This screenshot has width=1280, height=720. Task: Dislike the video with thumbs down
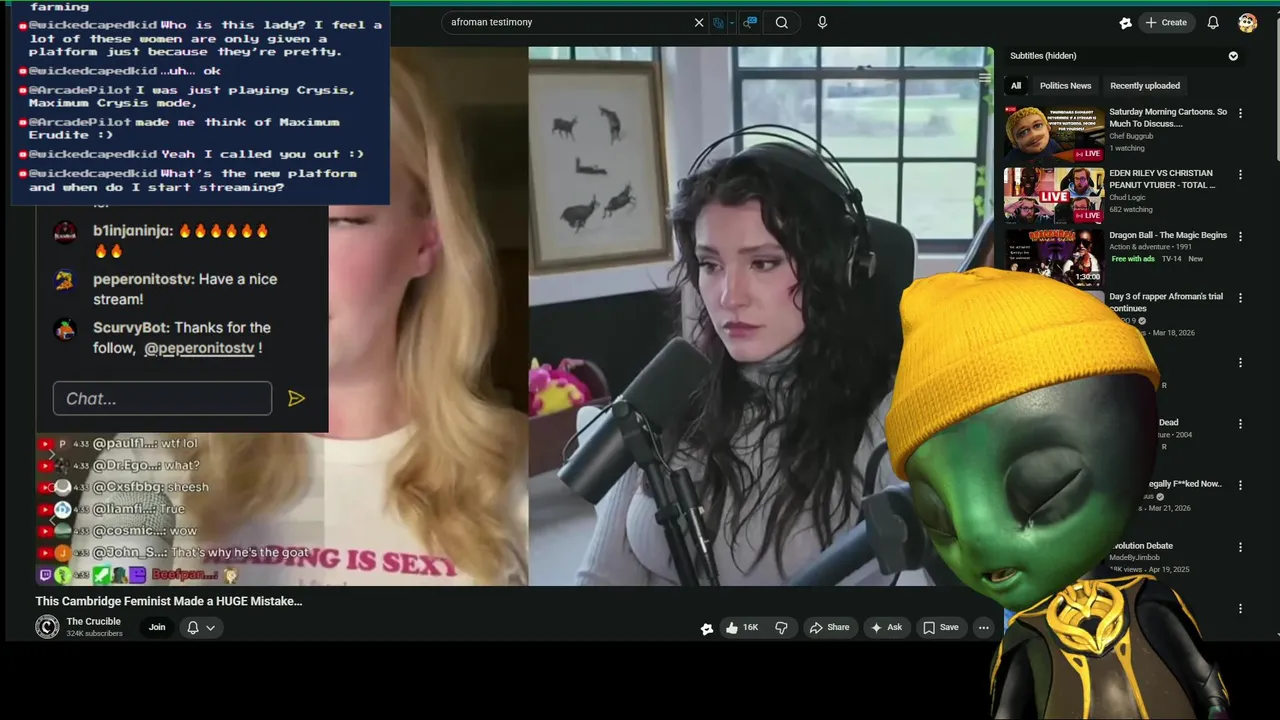782,627
